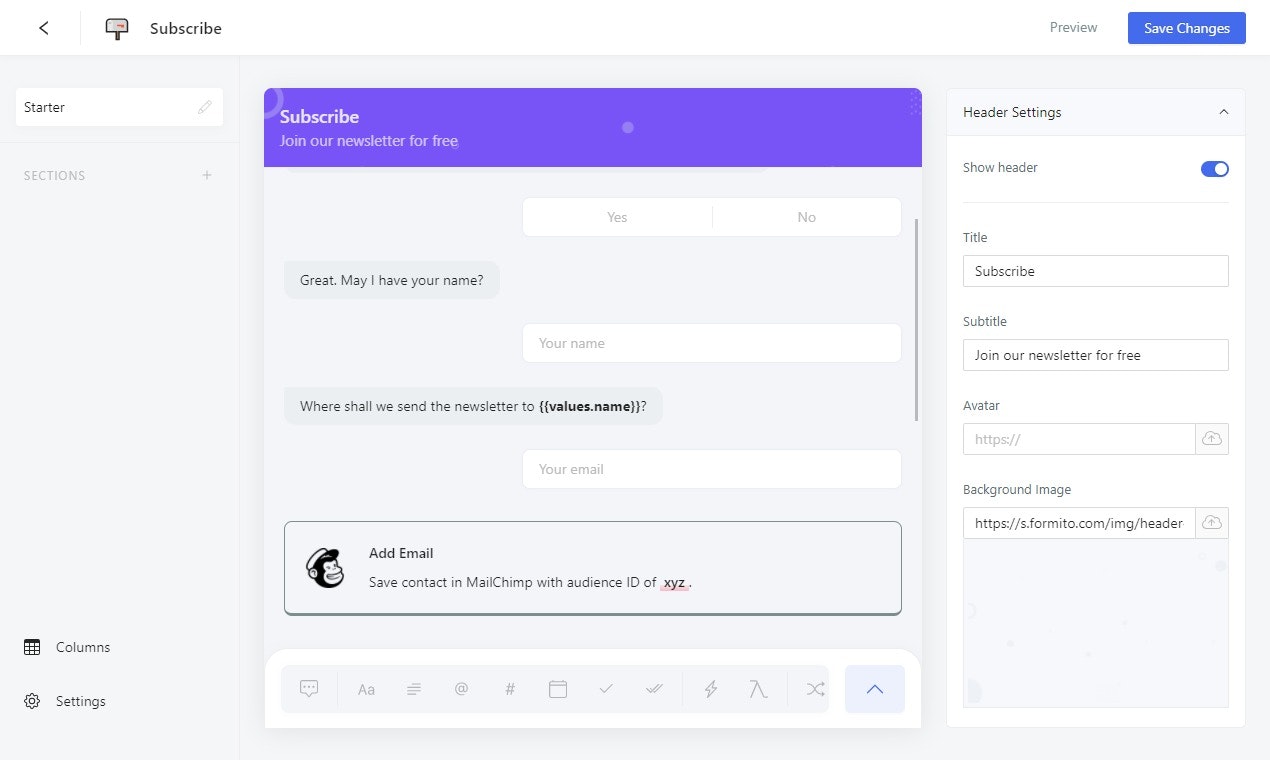Insert a date calendar field
This screenshot has height=760, width=1270.
[558, 689]
